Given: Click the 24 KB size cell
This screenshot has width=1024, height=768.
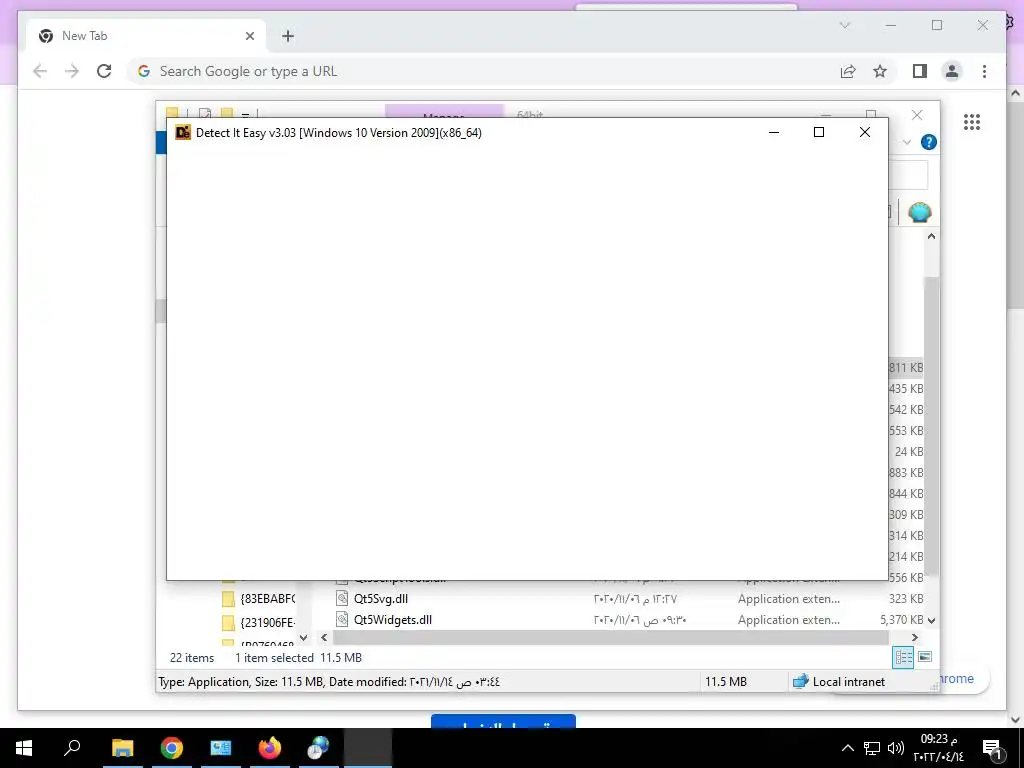Looking at the screenshot, I should coord(908,452).
